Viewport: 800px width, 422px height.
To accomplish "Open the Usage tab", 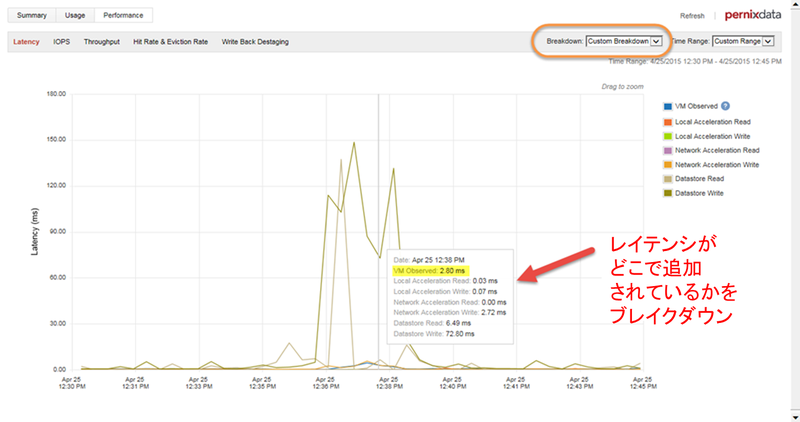I will [x=75, y=15].
